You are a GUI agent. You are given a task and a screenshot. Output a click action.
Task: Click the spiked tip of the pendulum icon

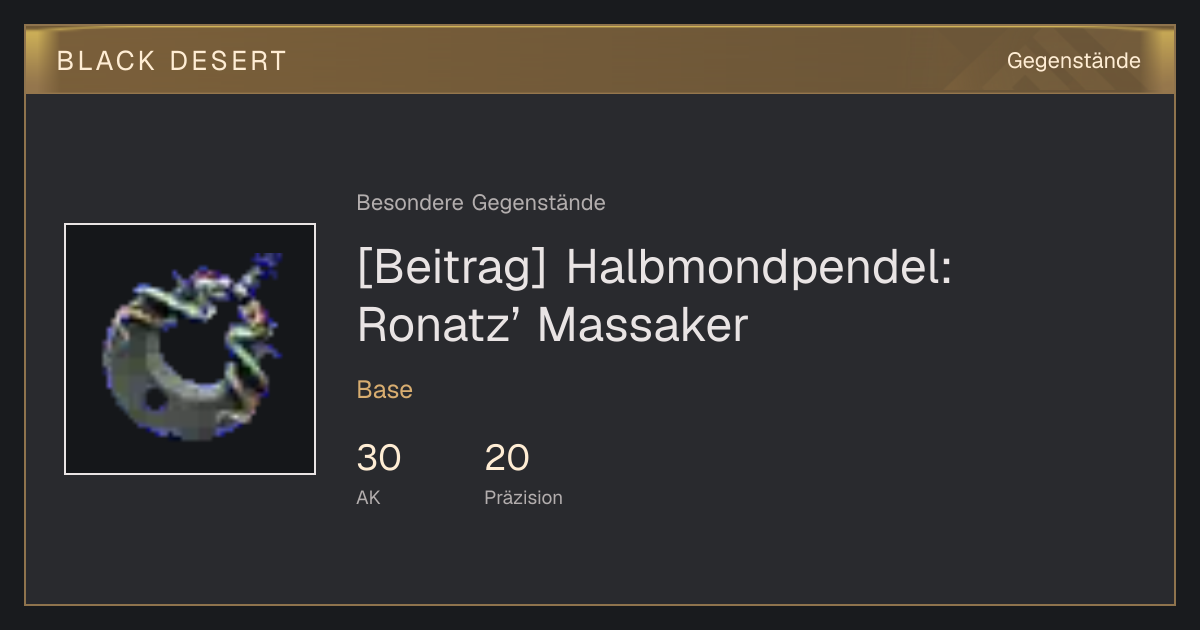(268, 265)
